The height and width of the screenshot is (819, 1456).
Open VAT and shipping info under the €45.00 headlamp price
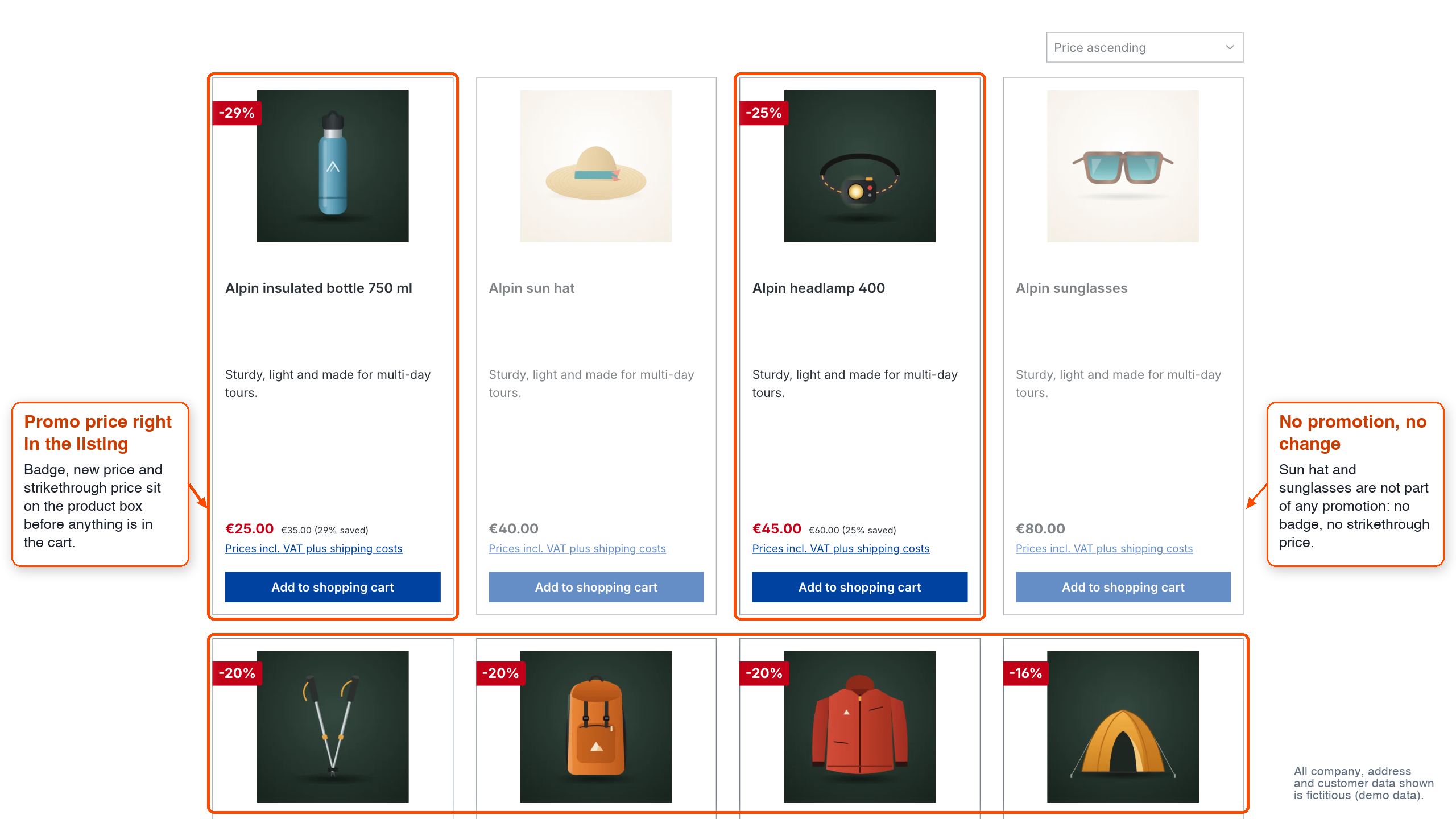[x=841, y=549]
